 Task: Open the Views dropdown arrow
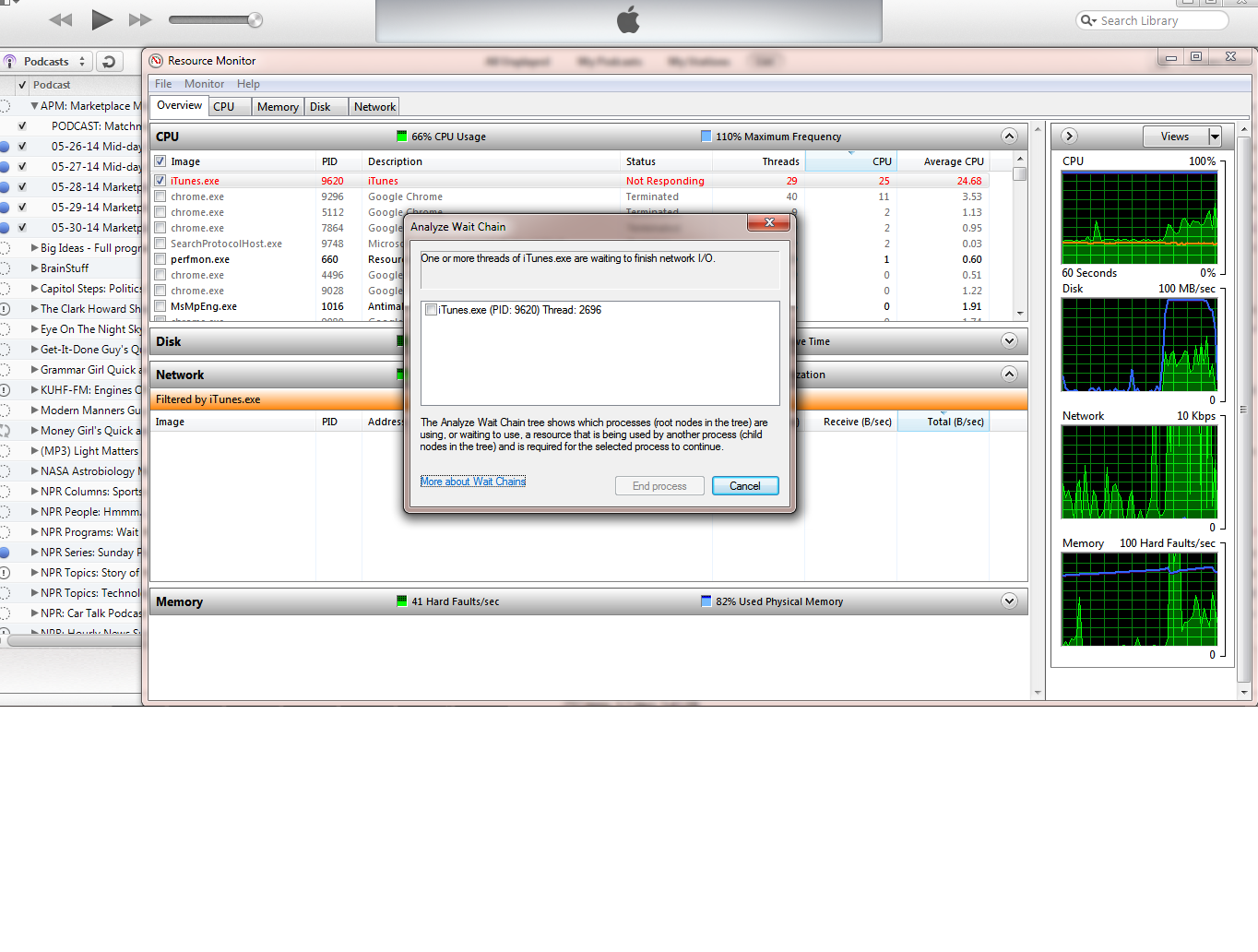[x=1215, y=137]
